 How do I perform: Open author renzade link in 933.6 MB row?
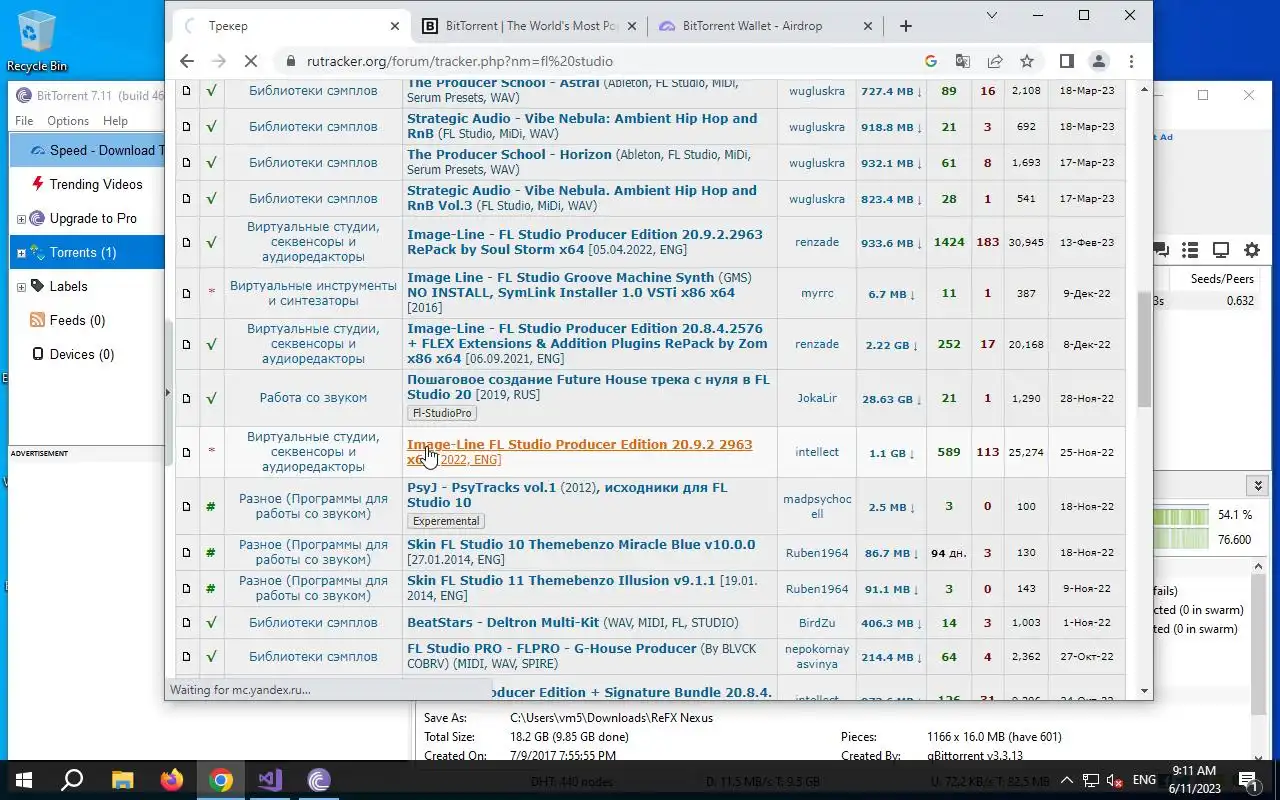[817, 242]
